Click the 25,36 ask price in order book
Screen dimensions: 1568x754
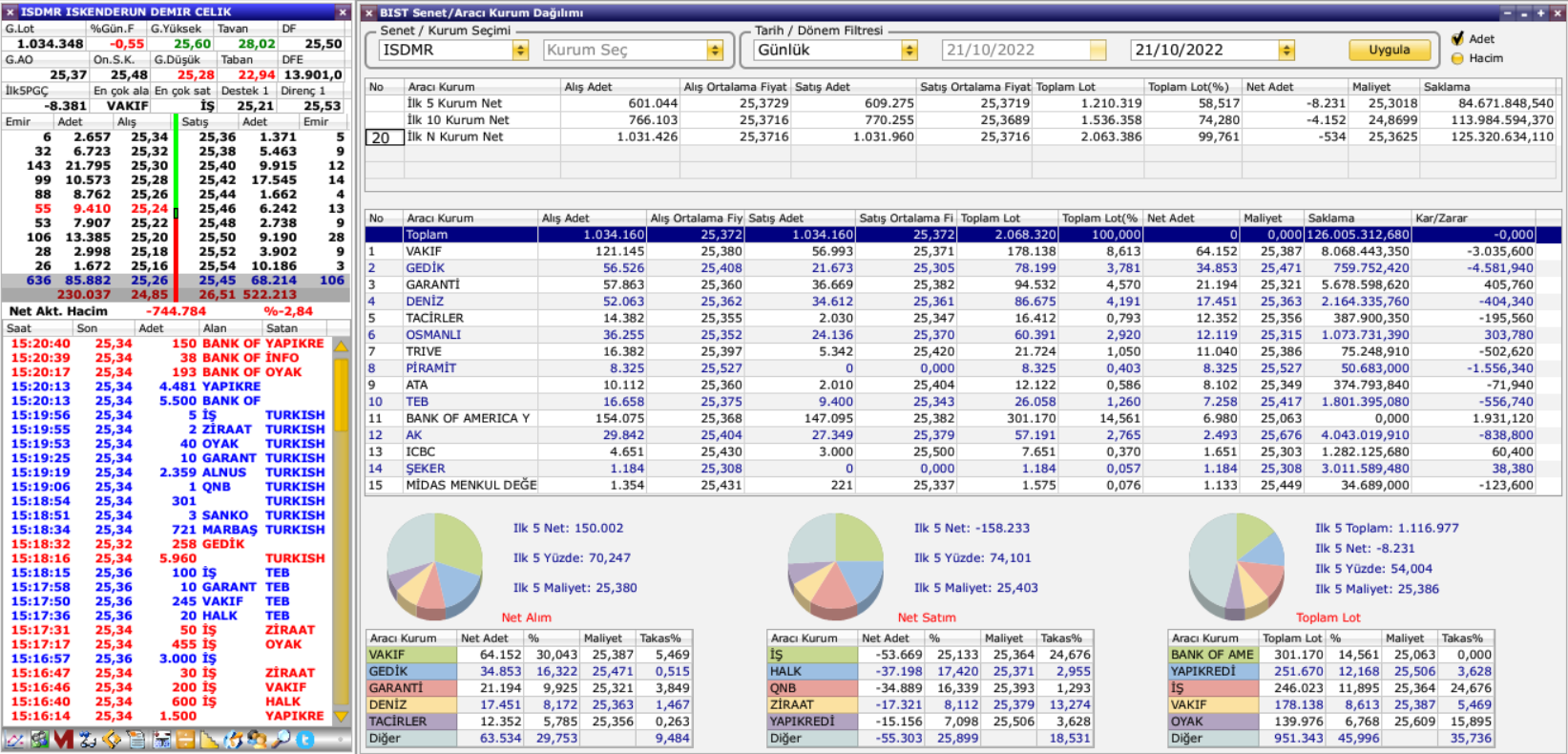[218, 137]
